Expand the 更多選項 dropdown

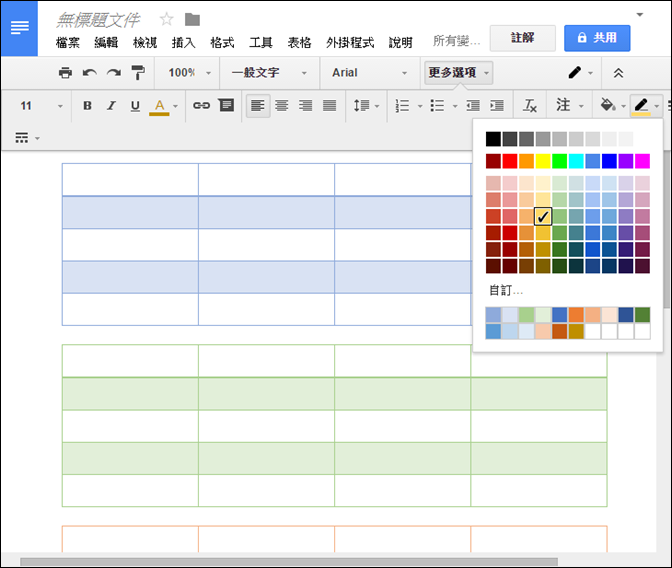click(458, 73)
